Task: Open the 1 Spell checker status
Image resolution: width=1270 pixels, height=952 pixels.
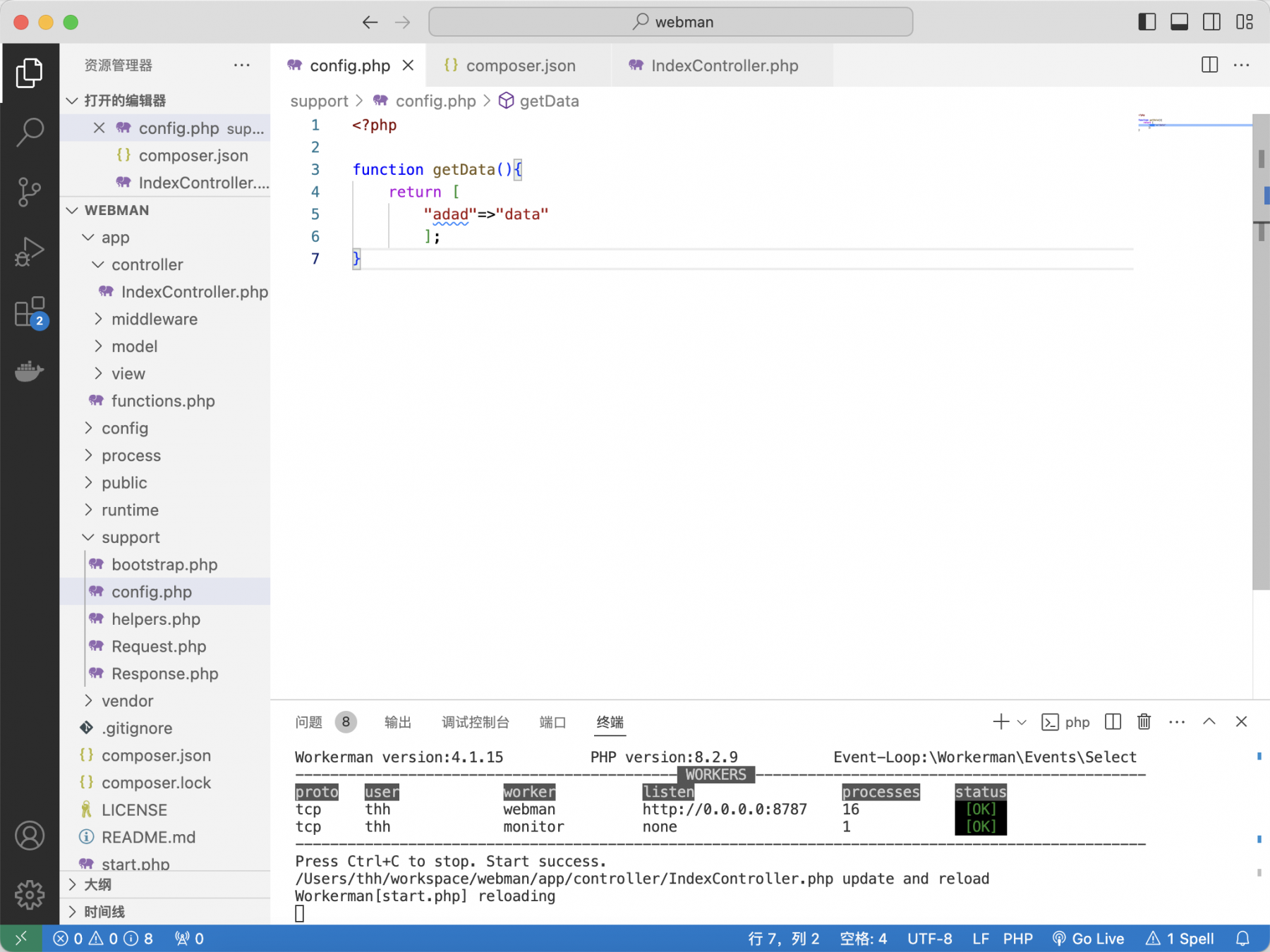Action: (1180, 938)
